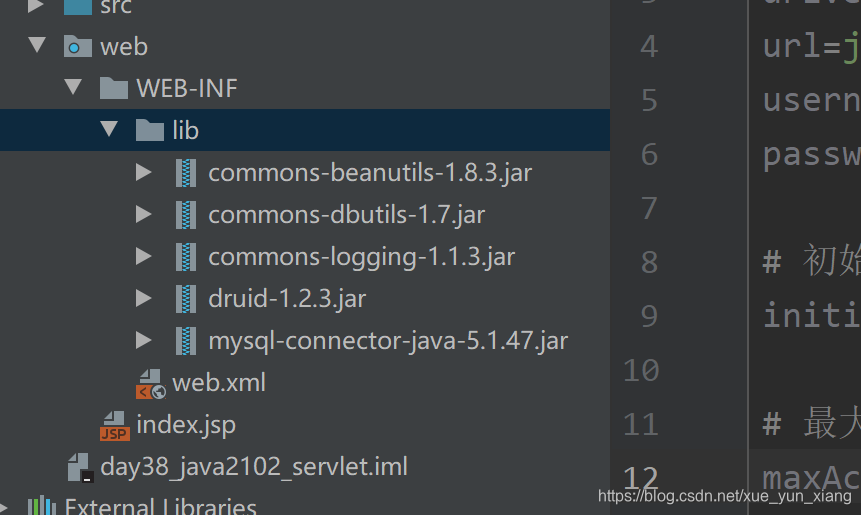Expand the src folder arrow
The width and height of the screenshot is (861, 515).
(36, 5)
